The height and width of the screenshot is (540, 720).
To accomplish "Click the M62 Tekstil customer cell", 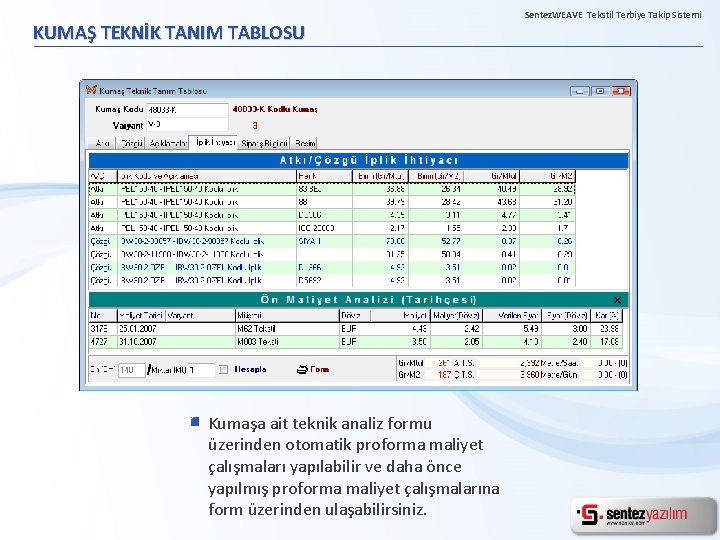I will [x=287, y=329].
